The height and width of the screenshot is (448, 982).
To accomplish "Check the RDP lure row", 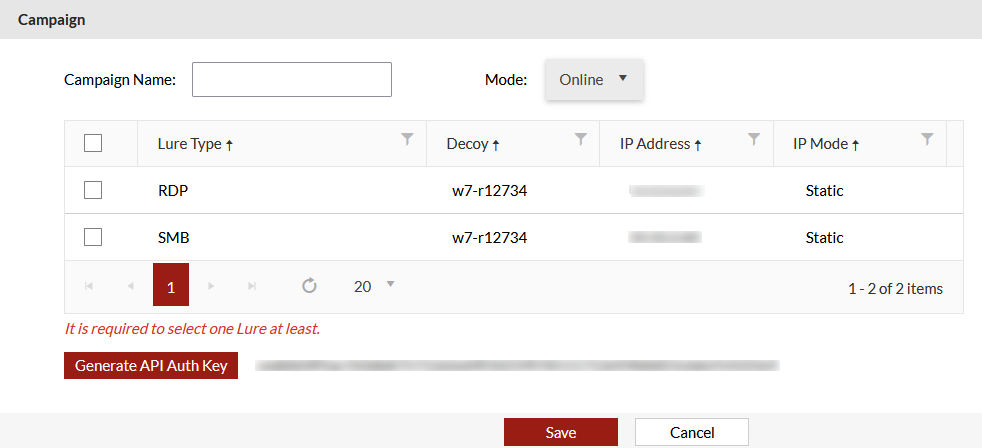I will [93, 190].
